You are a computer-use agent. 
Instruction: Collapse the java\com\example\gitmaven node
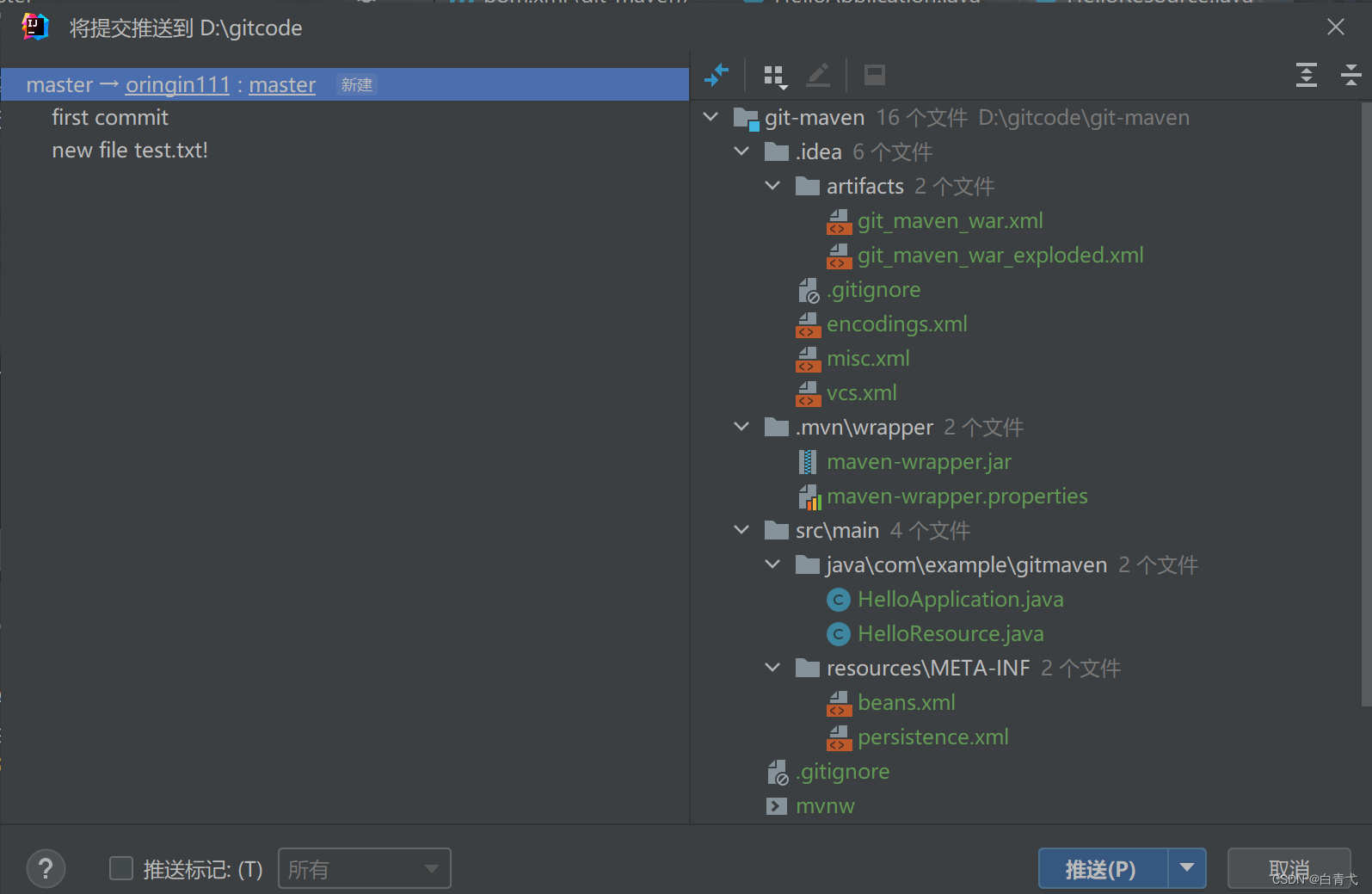point(772,564)
